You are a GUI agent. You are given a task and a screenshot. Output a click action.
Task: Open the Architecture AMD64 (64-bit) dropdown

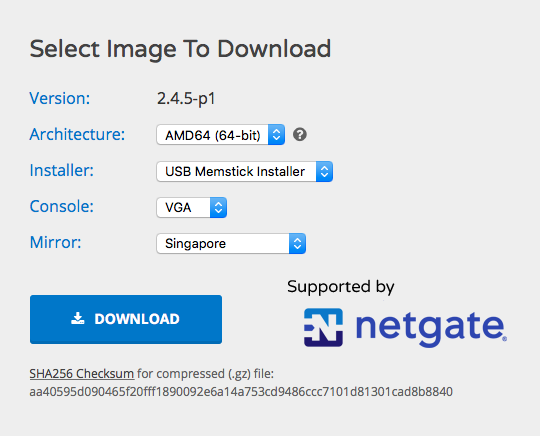[x=220, y=135]
